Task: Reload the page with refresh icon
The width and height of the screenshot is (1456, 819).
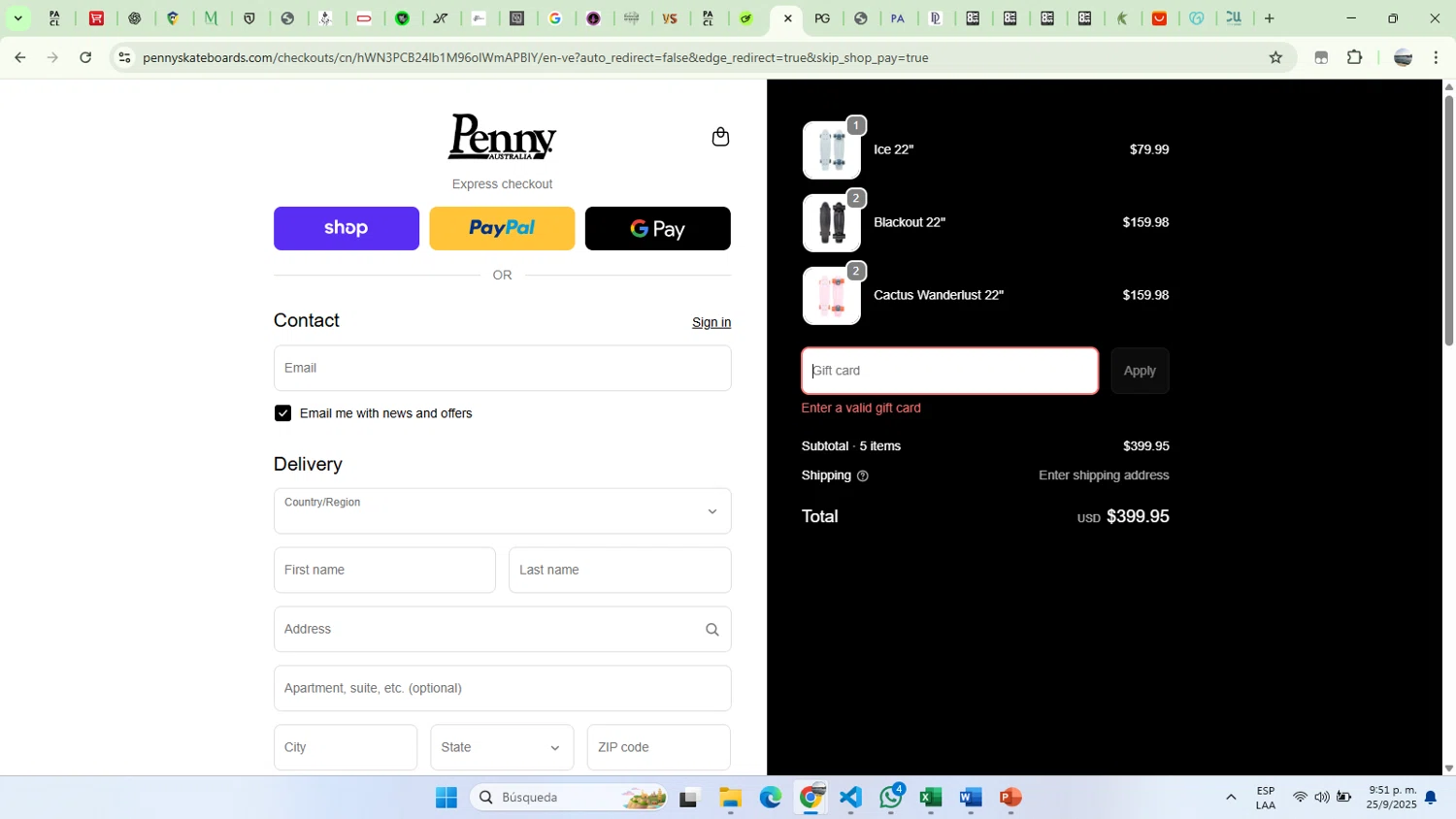Action: (85, 57)
